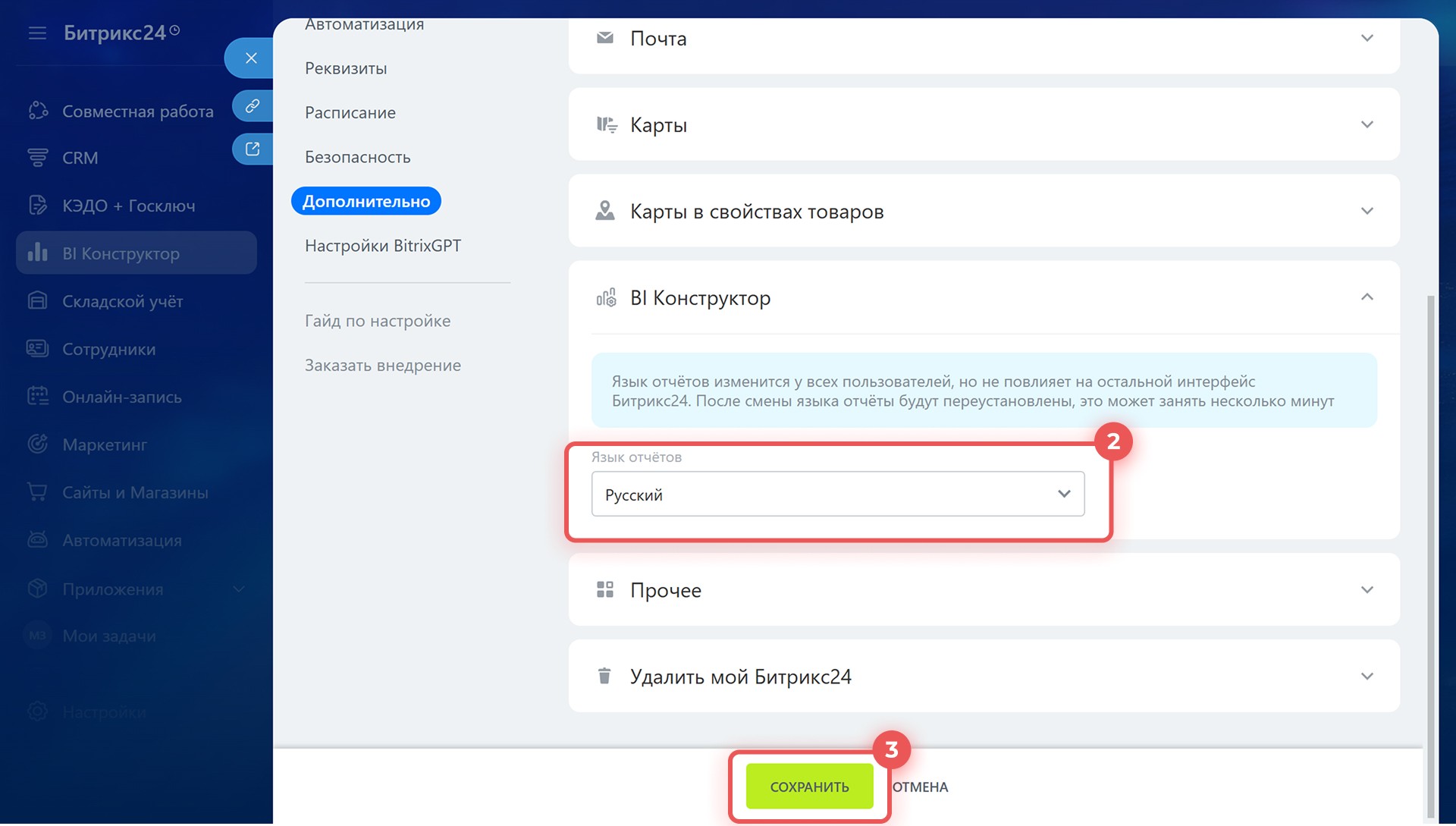Open Маркетинг in the left menu

(104, 444)
